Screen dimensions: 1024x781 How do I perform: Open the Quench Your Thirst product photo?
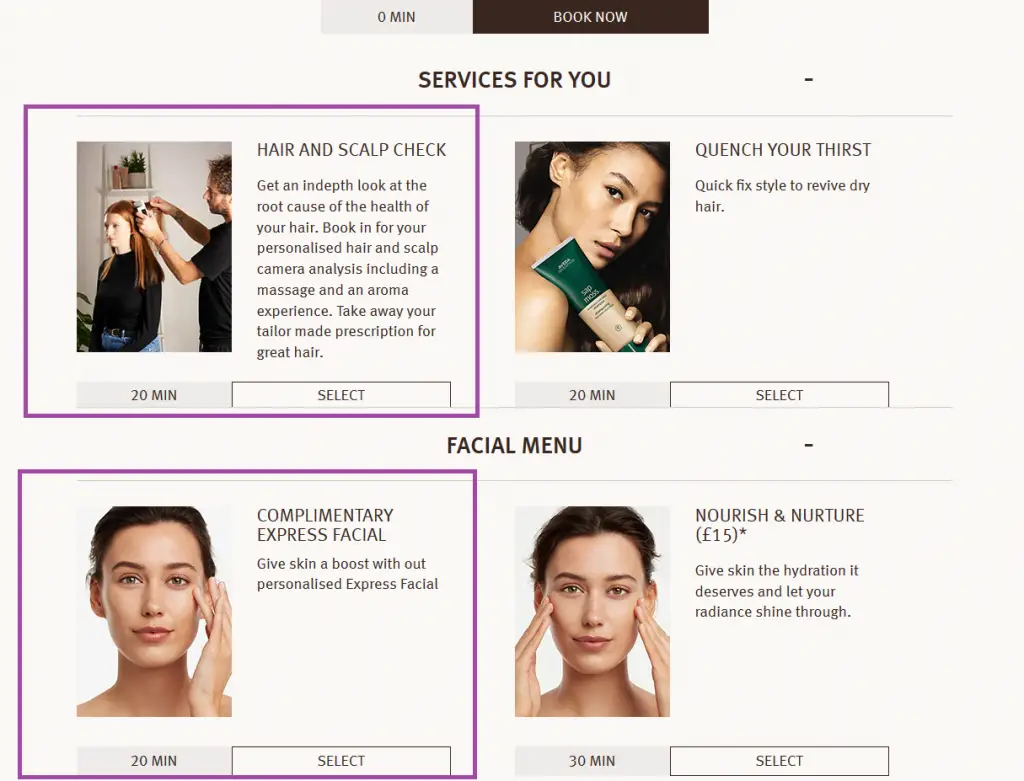592,247
